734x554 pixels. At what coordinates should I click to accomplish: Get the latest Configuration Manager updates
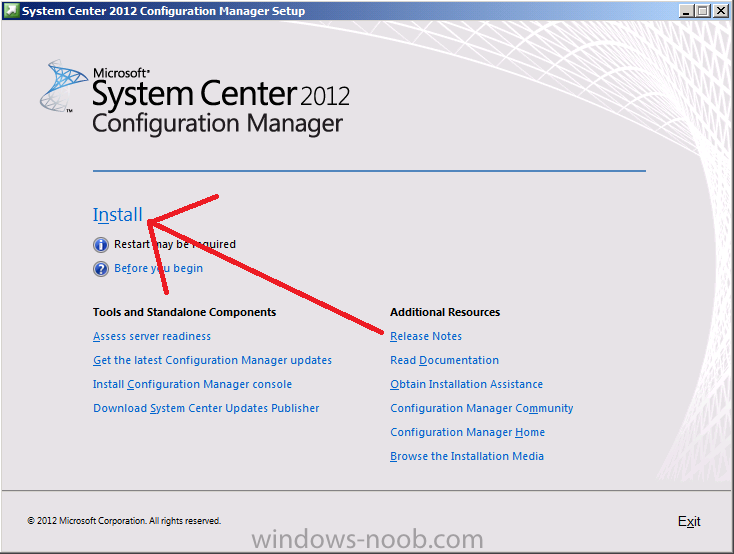pos(212,360)
